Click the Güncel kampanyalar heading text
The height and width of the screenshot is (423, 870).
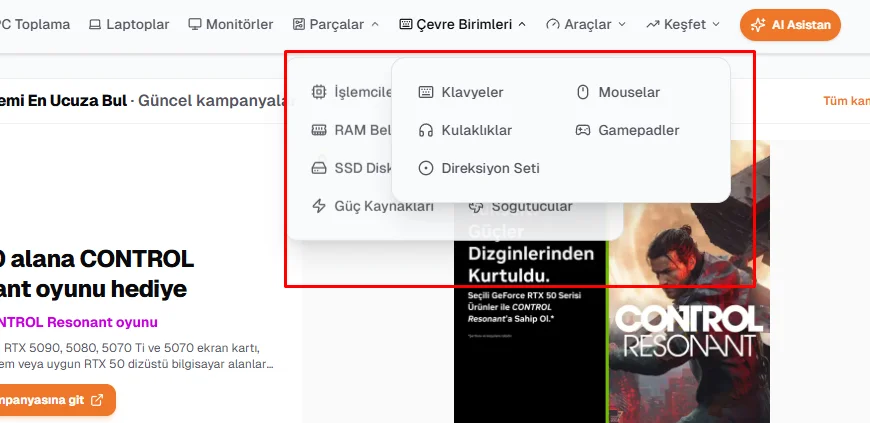(216, 101)
